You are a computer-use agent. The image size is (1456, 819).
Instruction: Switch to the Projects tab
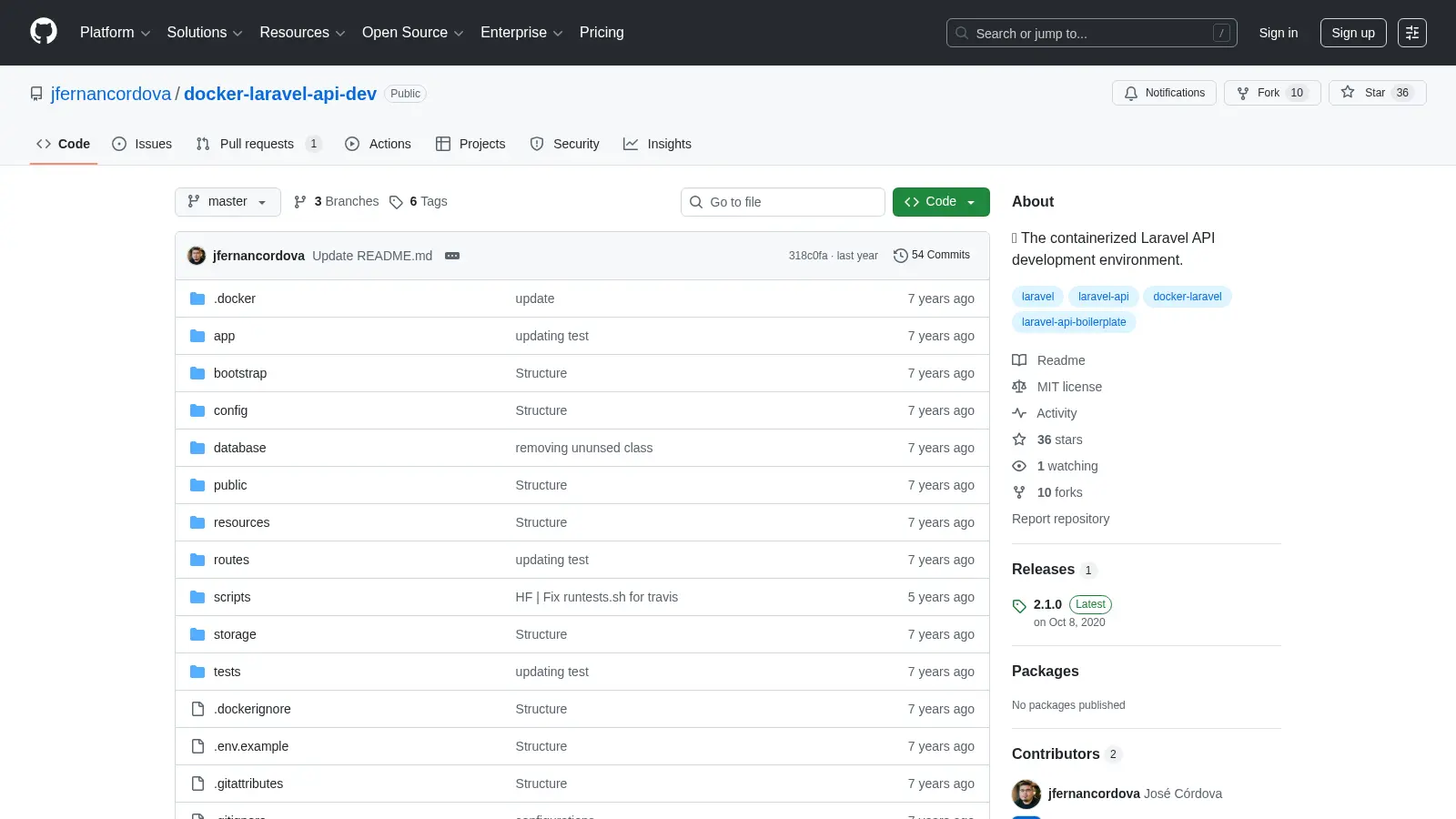[x=470, y=144]
